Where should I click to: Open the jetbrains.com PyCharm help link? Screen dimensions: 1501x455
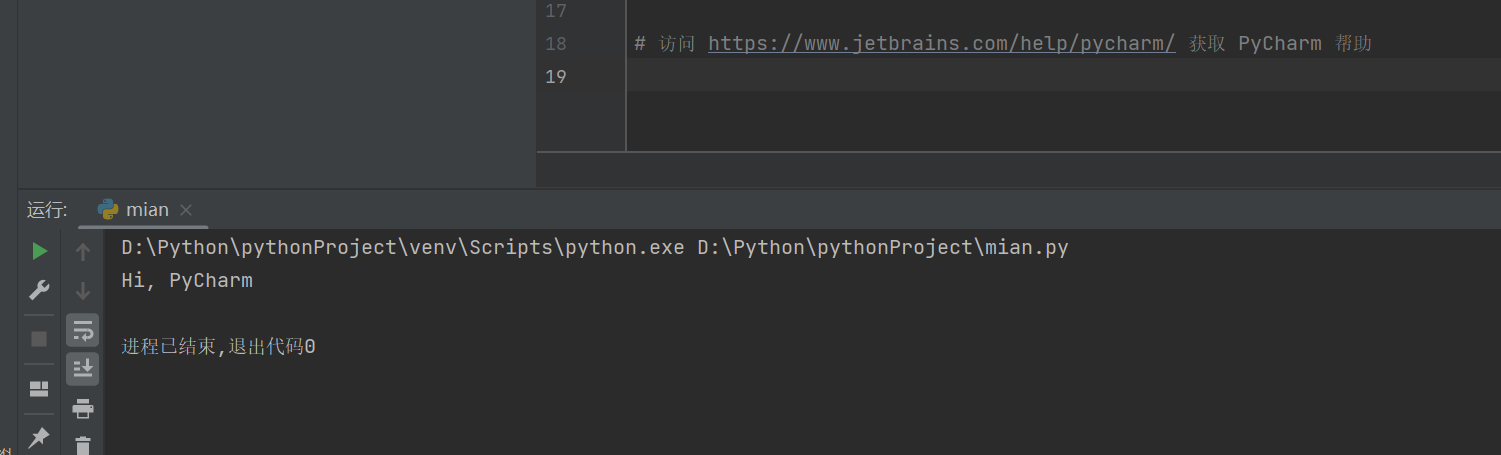click(941, 43)
